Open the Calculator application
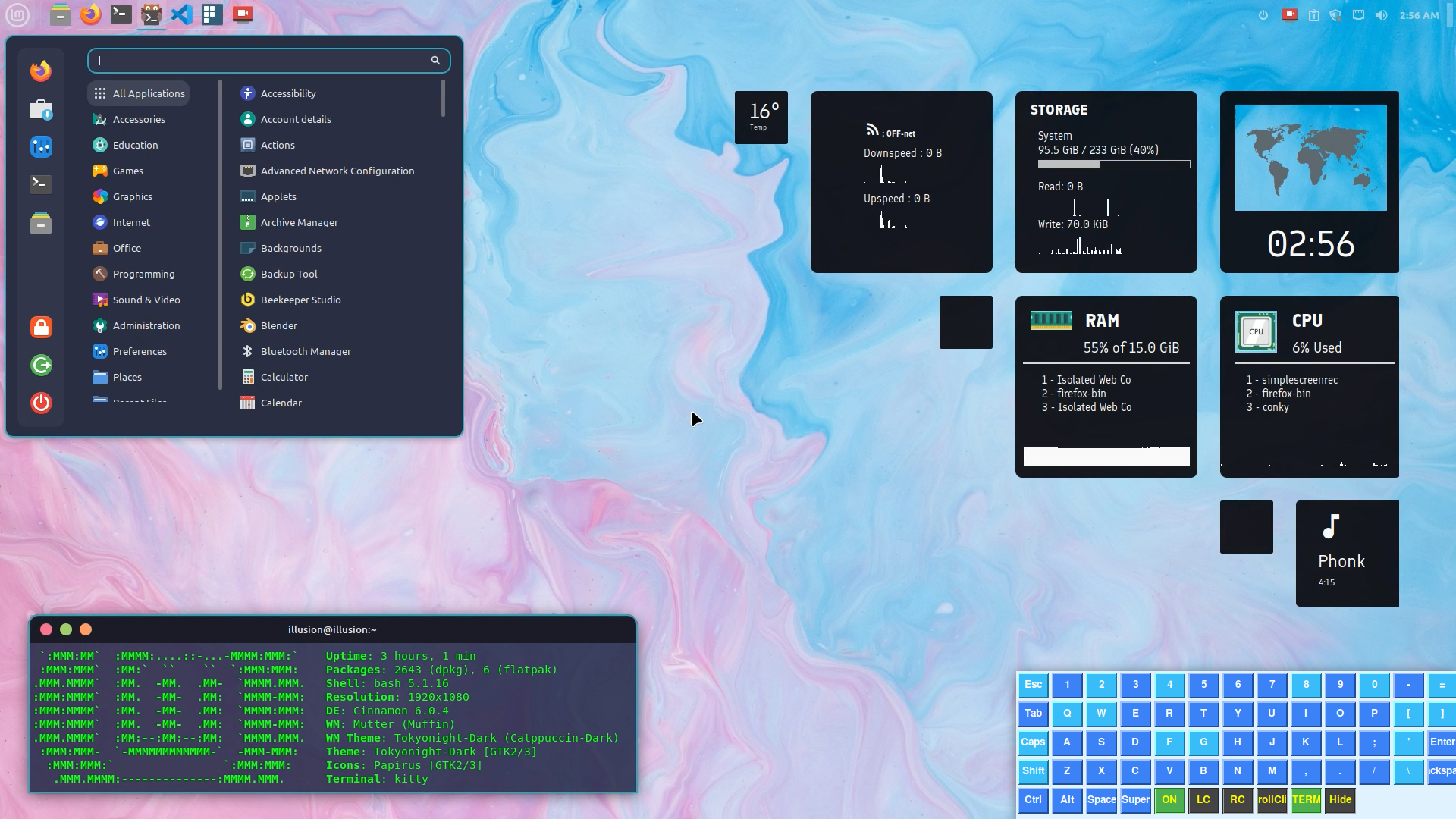Viewport: 1456px width, 819px height. tap(336, 377)
